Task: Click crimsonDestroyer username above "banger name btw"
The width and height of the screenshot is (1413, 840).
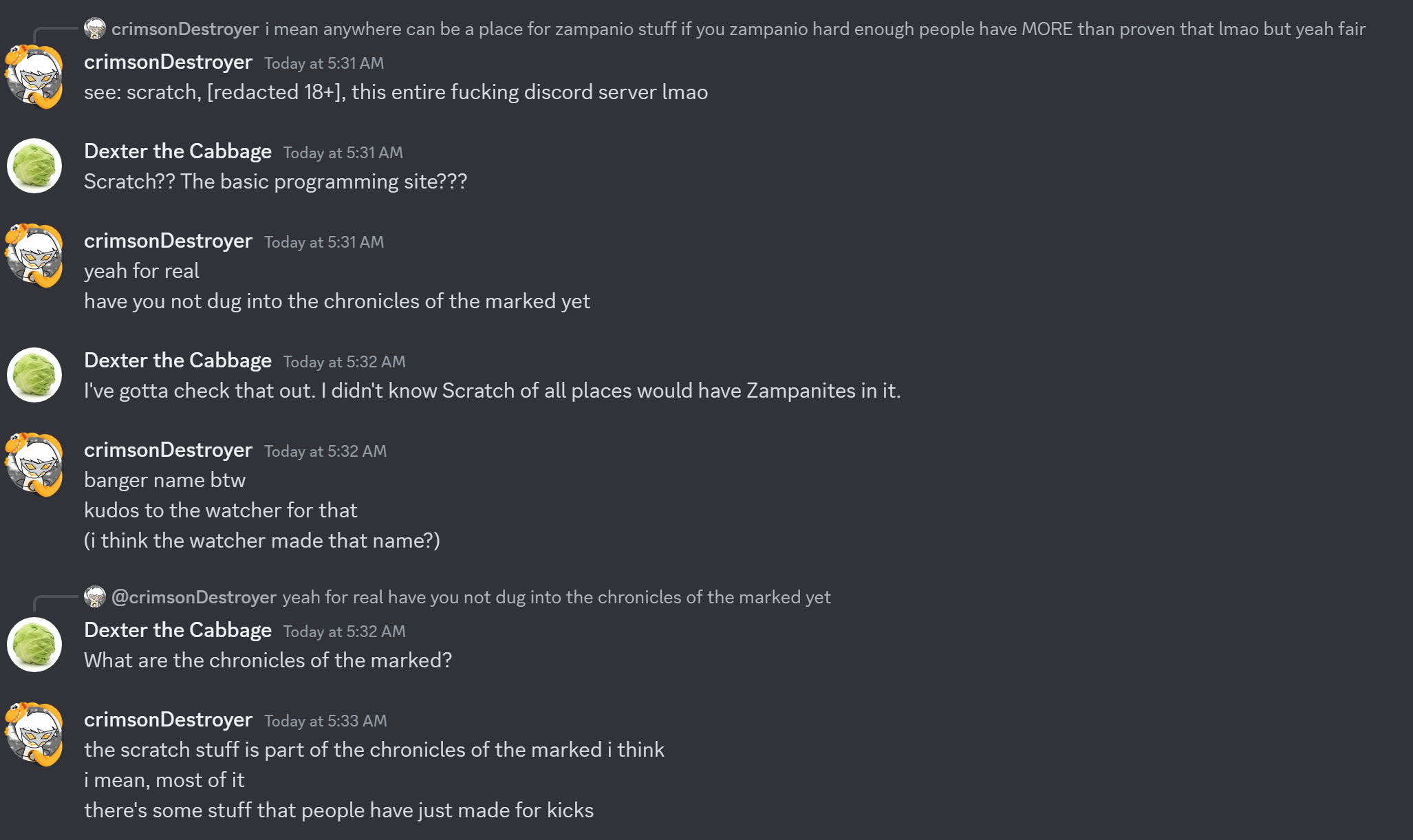Action: coord(168,450)
